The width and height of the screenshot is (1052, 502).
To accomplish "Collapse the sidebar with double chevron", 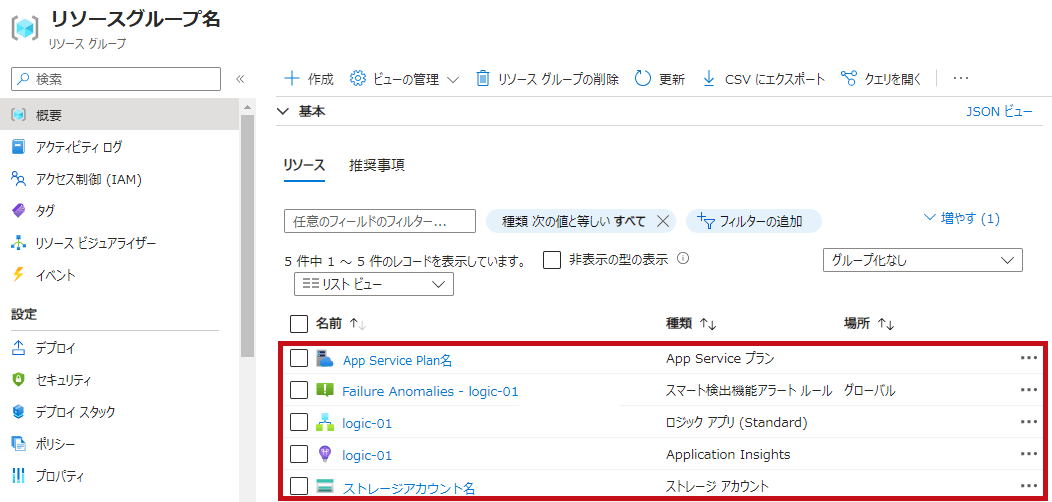I will 240,79.
